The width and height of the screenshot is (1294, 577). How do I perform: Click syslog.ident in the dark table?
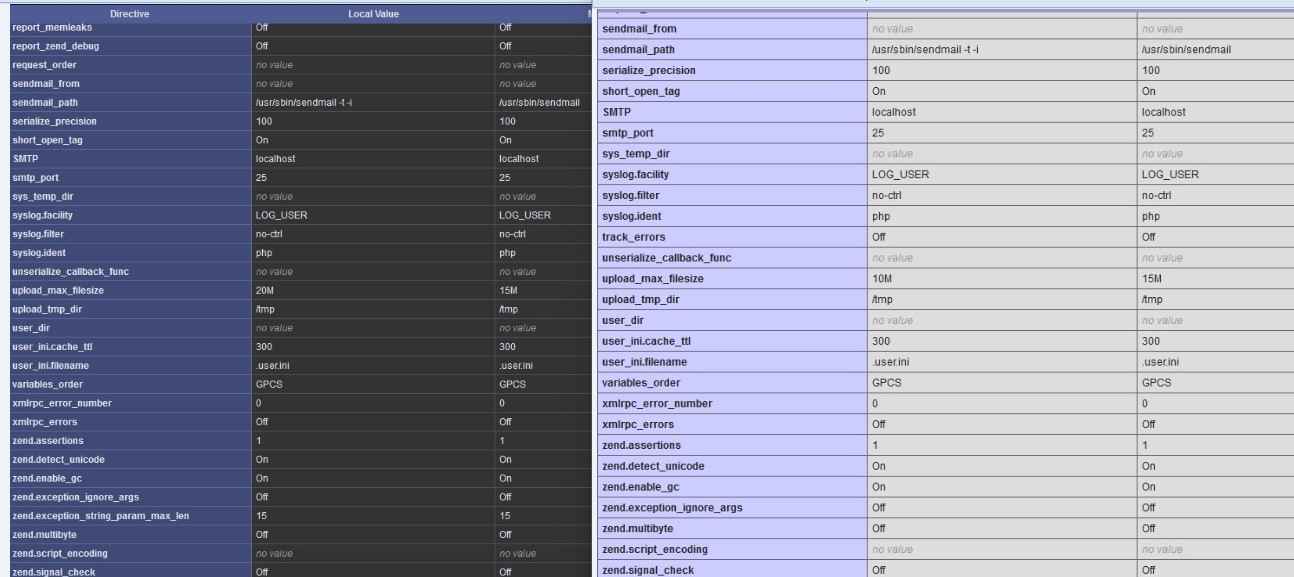coord(40,252)
